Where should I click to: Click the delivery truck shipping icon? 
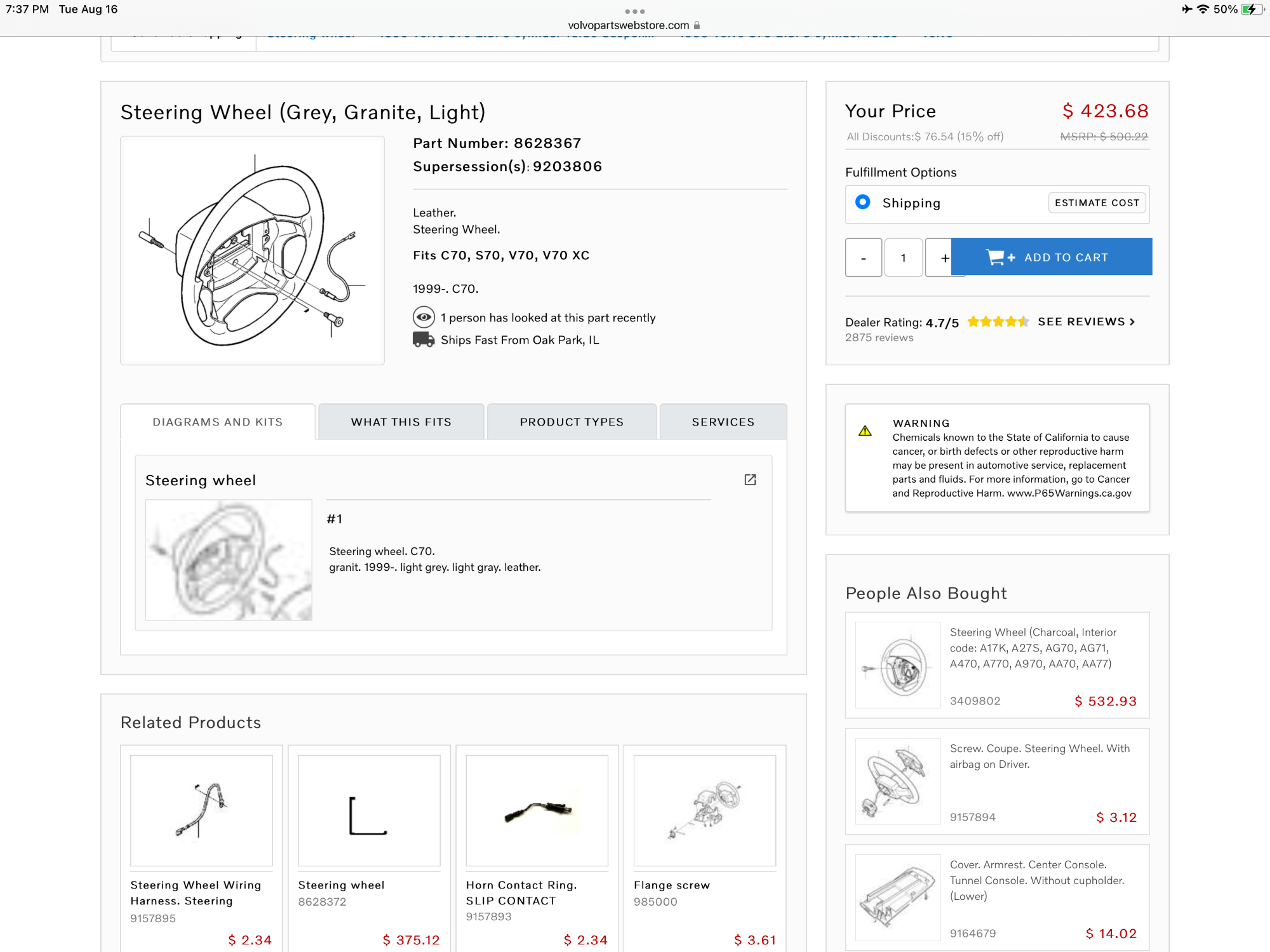tap(424, 340)
